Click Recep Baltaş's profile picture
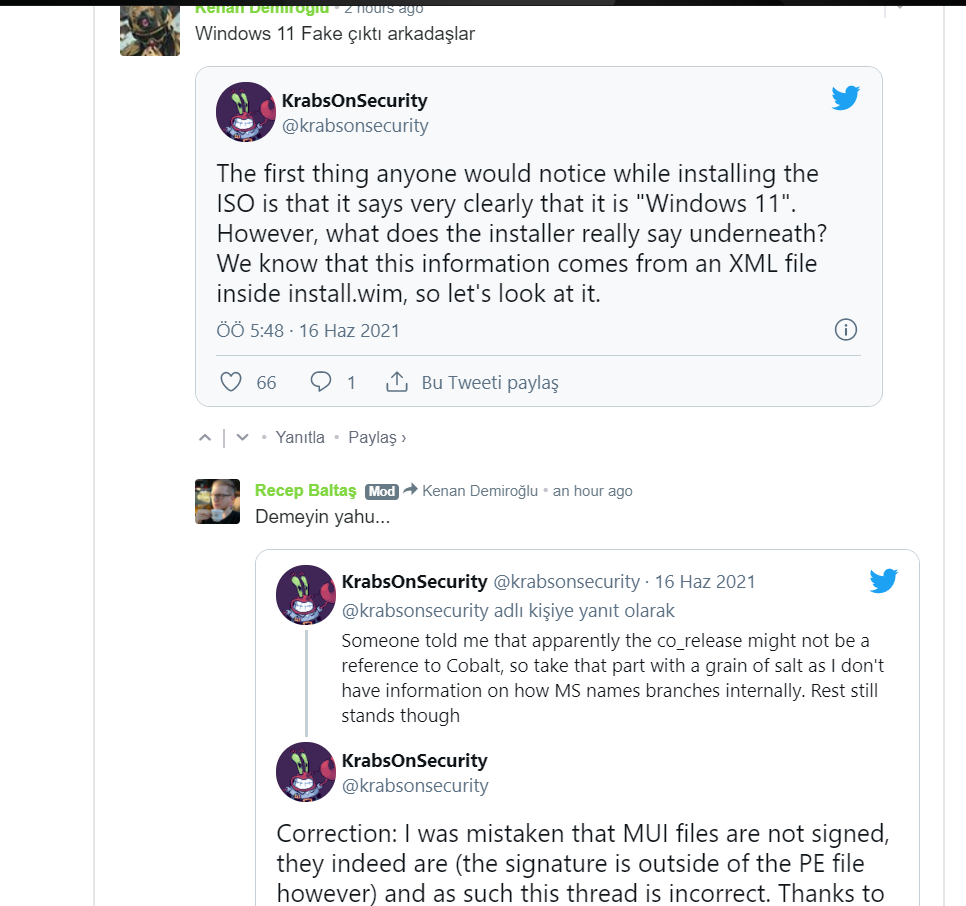The width and height of the screenshot is (966, 906). [x=217, y=502]
